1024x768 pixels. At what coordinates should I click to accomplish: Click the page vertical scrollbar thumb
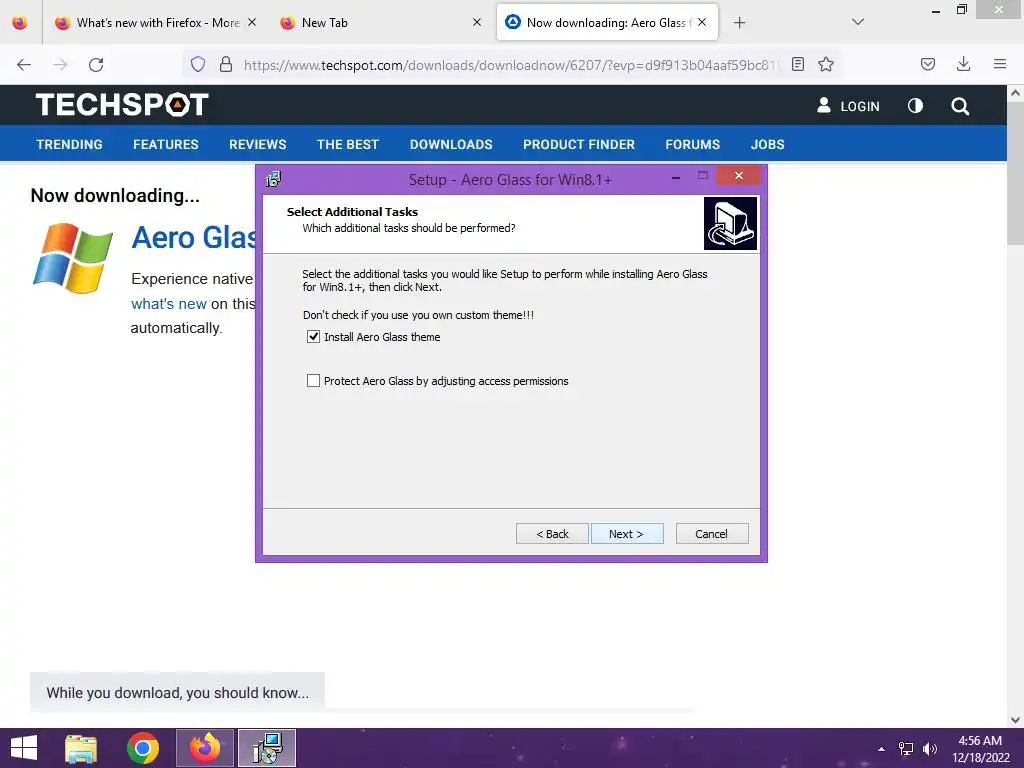click(1015, 173)
